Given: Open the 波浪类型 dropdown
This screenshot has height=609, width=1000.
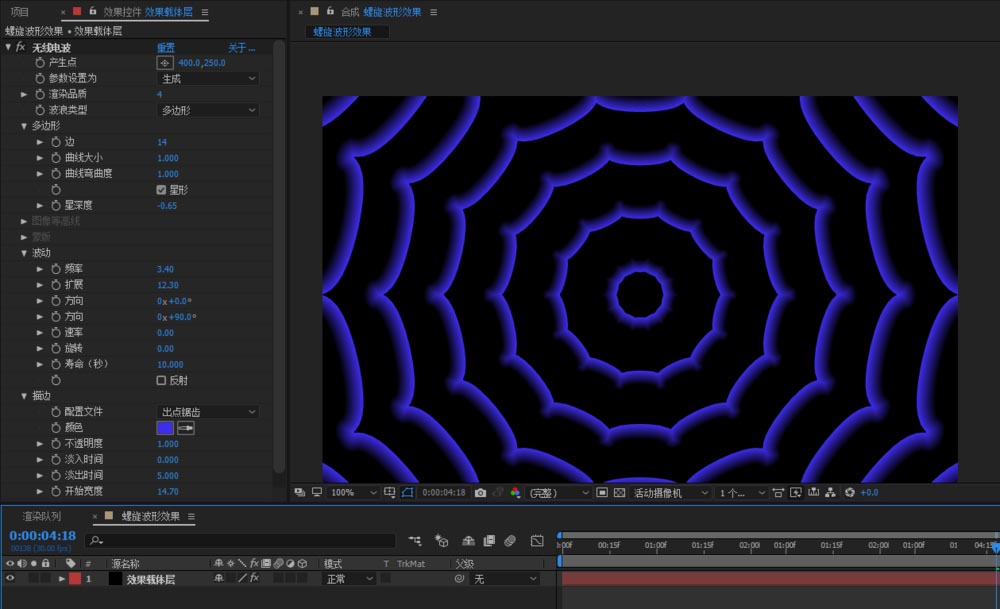Looking at the screenshot, I should (x=208, y=110).
